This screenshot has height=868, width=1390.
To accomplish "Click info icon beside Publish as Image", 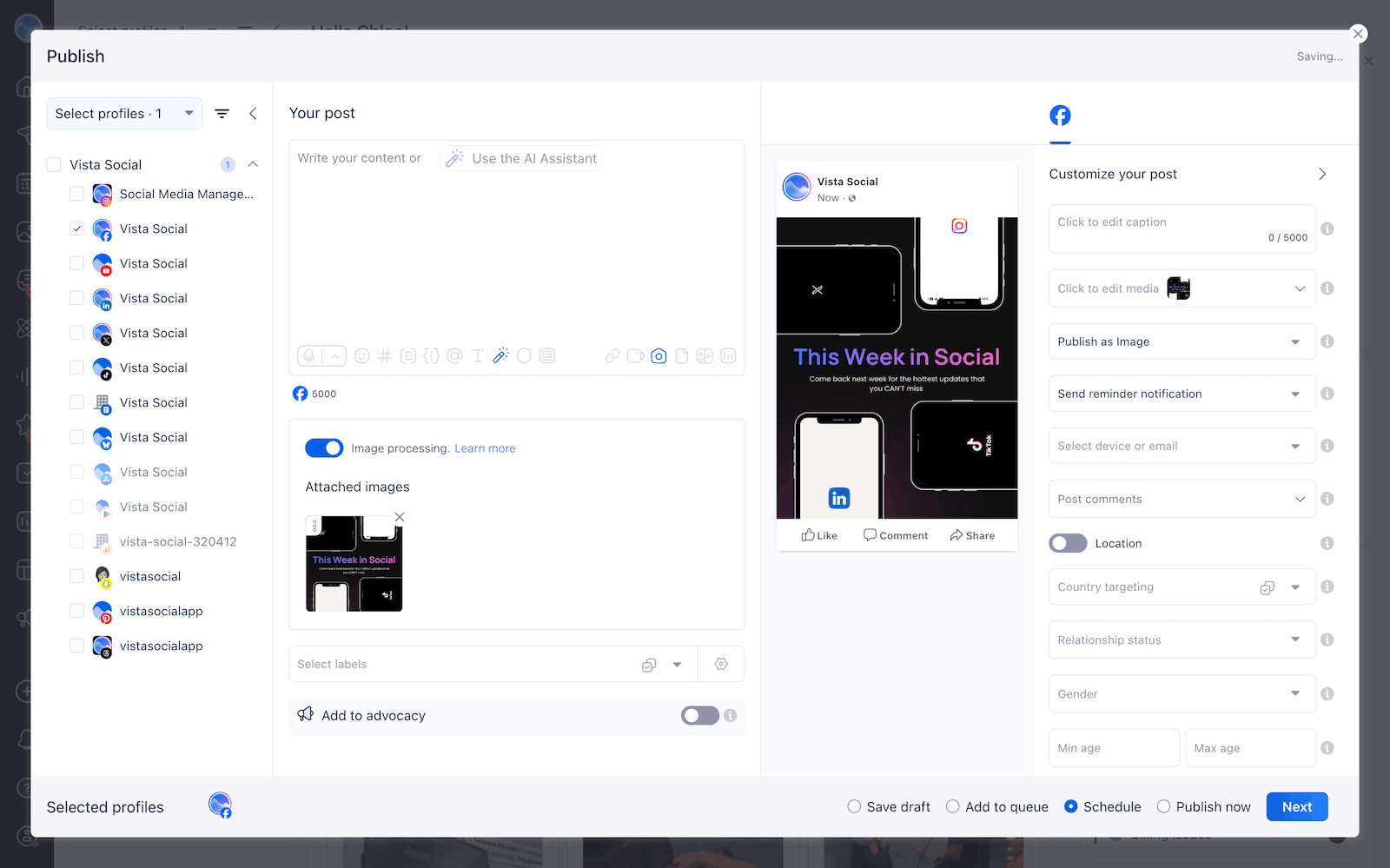I will [1327, 341].
